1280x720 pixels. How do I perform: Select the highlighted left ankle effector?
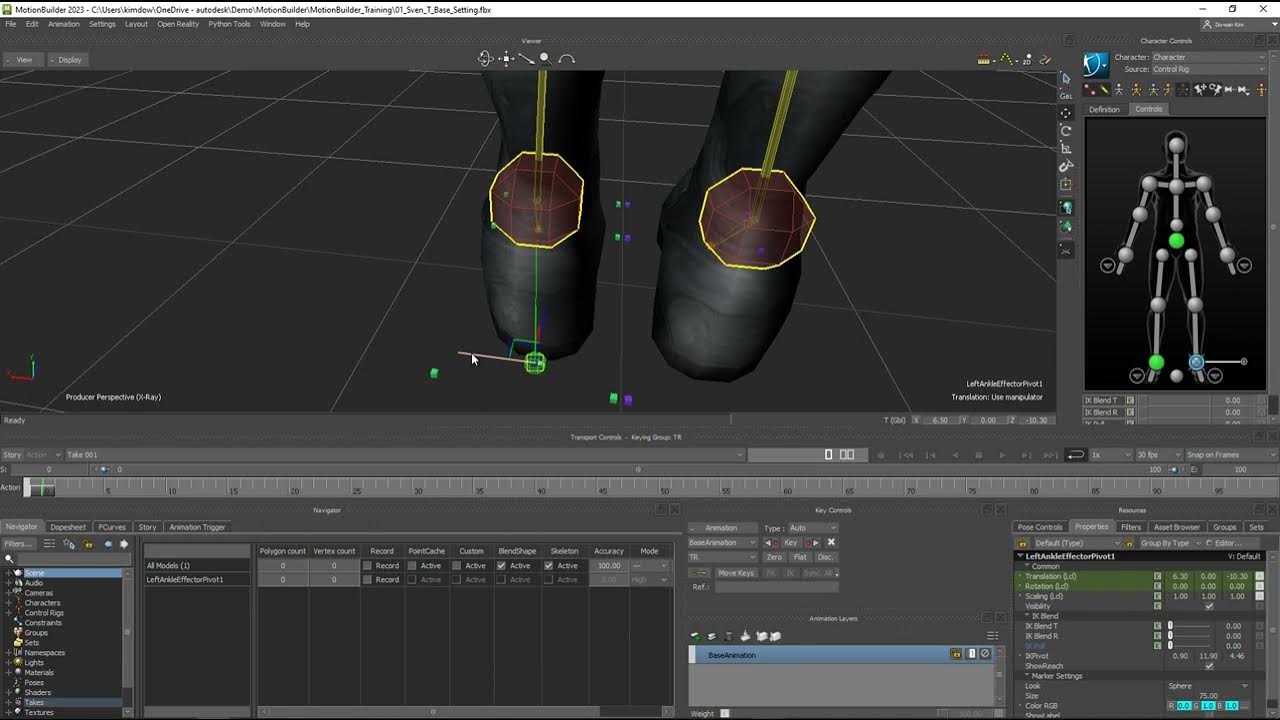point(1196,362)
